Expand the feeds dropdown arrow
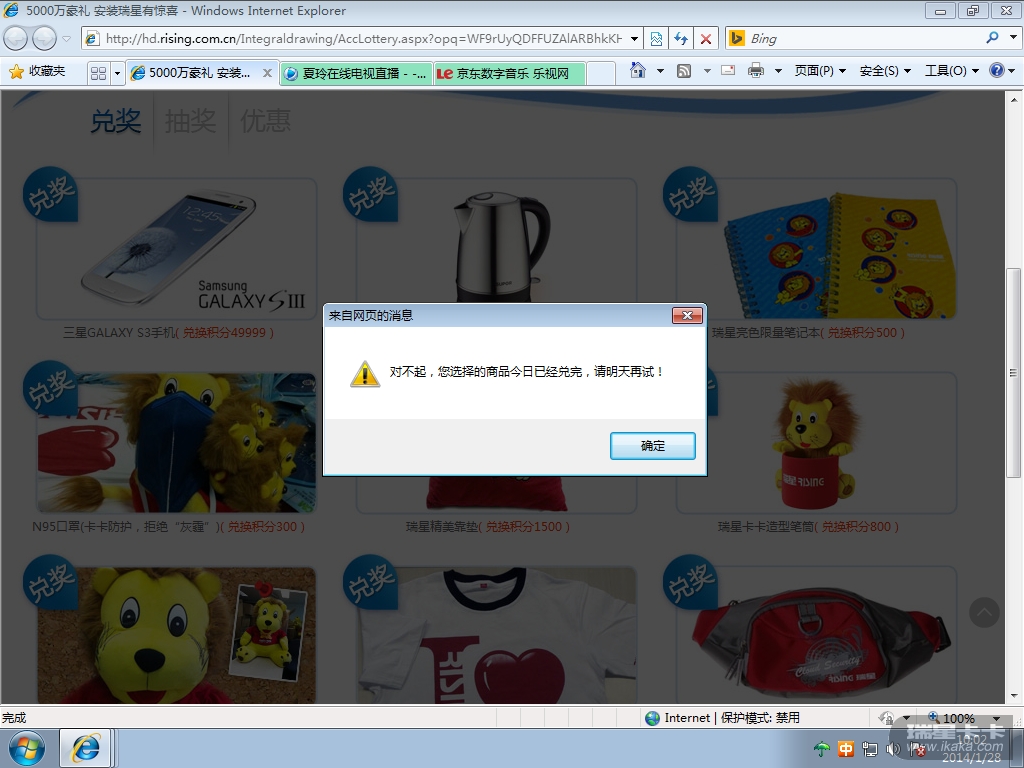This screenshot has width=1024, height=768. pyautogui.click(x=707, y=71)
